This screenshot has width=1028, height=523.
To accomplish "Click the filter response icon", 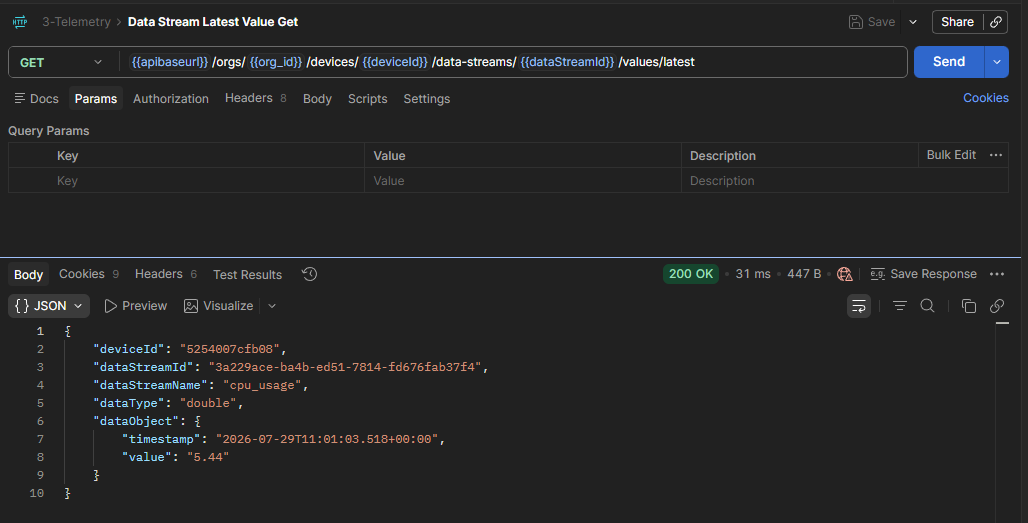I will coord(900,306).
